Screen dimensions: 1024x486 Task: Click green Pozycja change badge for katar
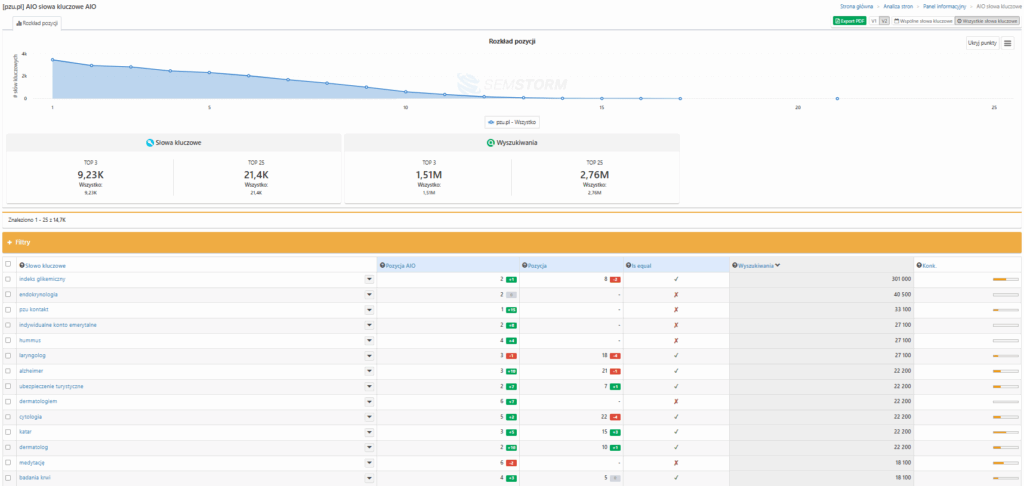tap(615, 432)
